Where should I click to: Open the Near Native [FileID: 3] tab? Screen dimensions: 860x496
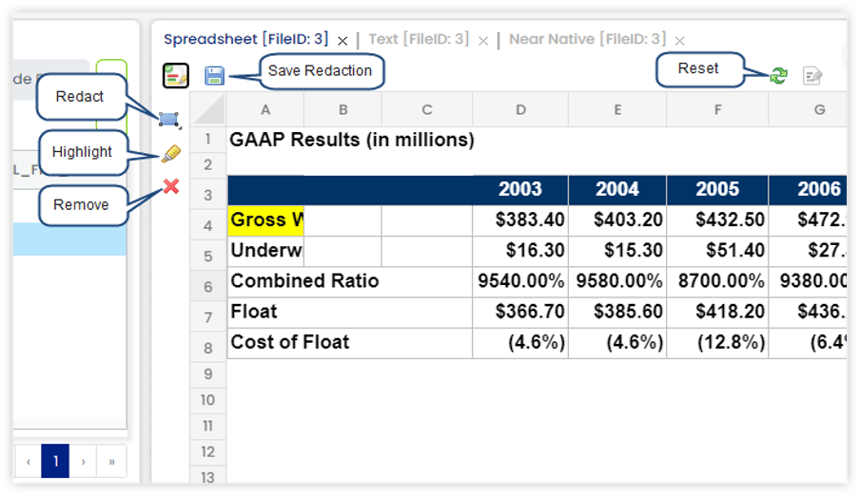coord(586,40)
